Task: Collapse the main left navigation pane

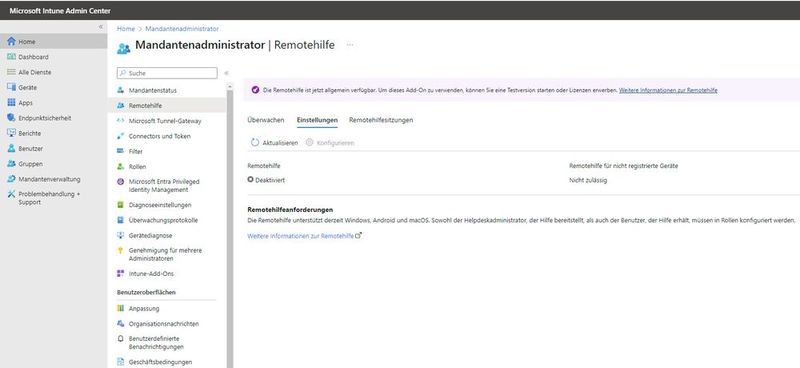Action: [x=101, y=27]
